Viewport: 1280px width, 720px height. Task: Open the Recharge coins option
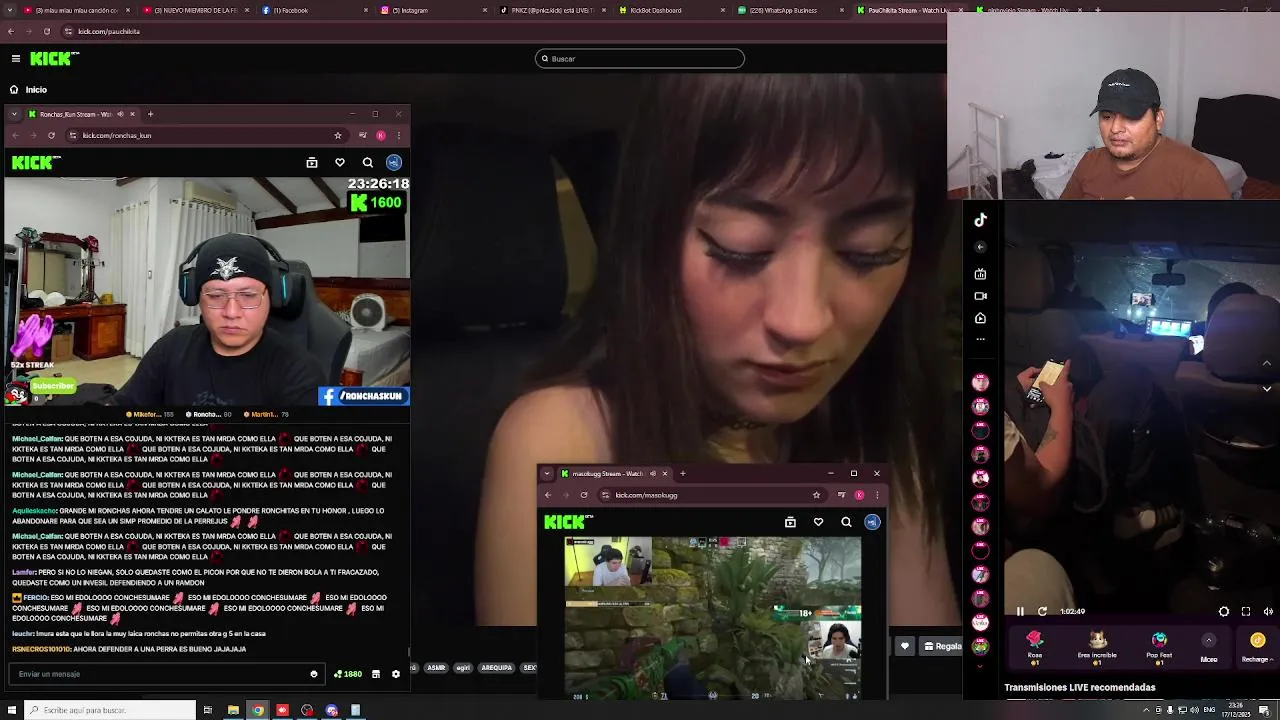tap(1257, 646)
